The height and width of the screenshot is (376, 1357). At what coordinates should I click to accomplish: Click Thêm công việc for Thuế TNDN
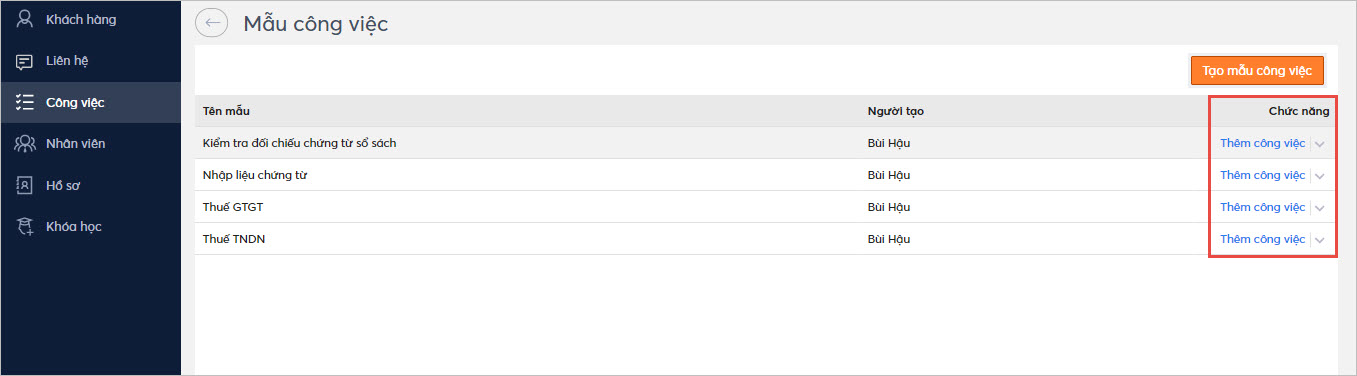click(1262, 239)
